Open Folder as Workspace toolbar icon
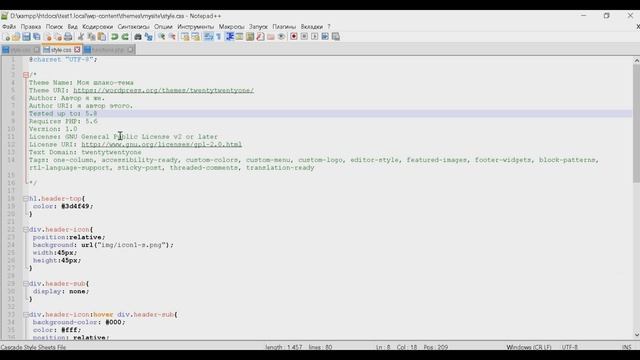640x360 pixels. 271,37
